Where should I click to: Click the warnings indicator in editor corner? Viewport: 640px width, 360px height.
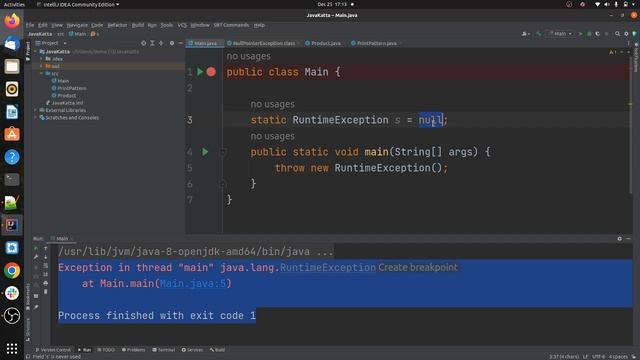click(x=613, y=52)
